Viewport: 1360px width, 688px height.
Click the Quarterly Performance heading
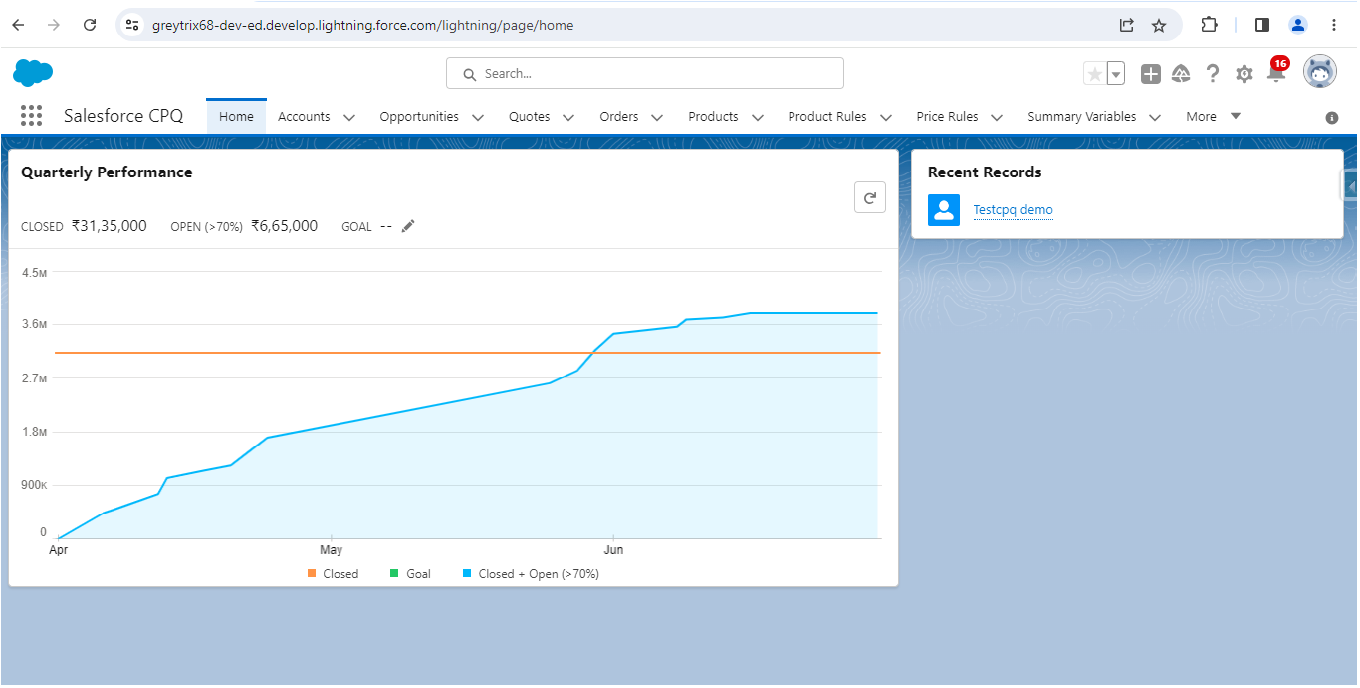coord(107,172)
